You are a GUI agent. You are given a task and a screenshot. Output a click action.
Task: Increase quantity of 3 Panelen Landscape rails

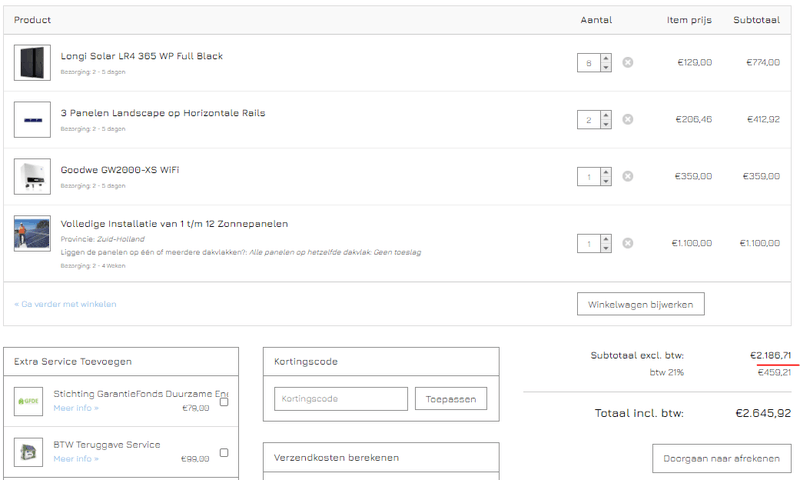pyautogui.click(x=606, y=115)
